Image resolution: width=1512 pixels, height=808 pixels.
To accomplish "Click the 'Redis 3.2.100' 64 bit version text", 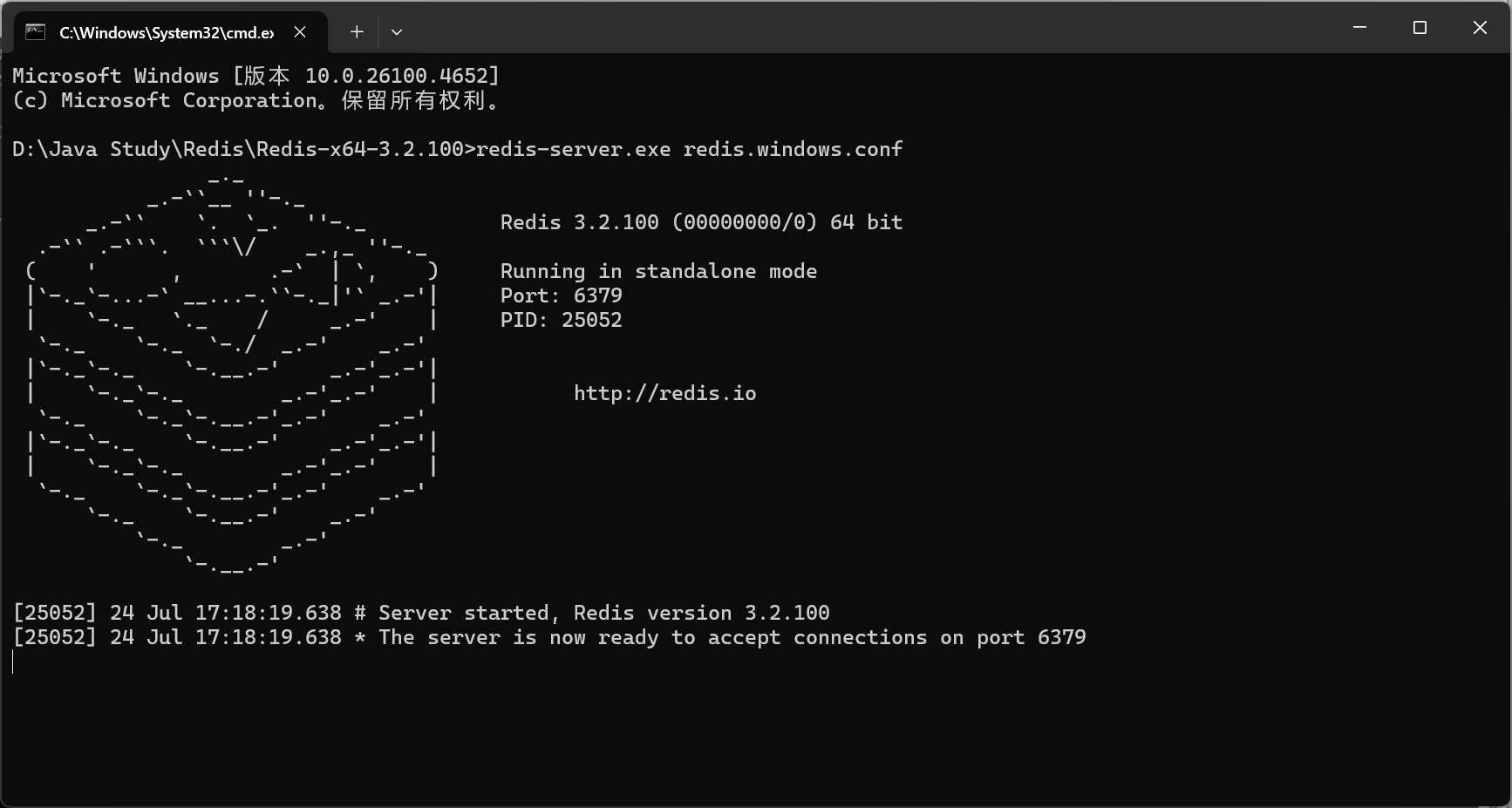I will pos(701,222).
